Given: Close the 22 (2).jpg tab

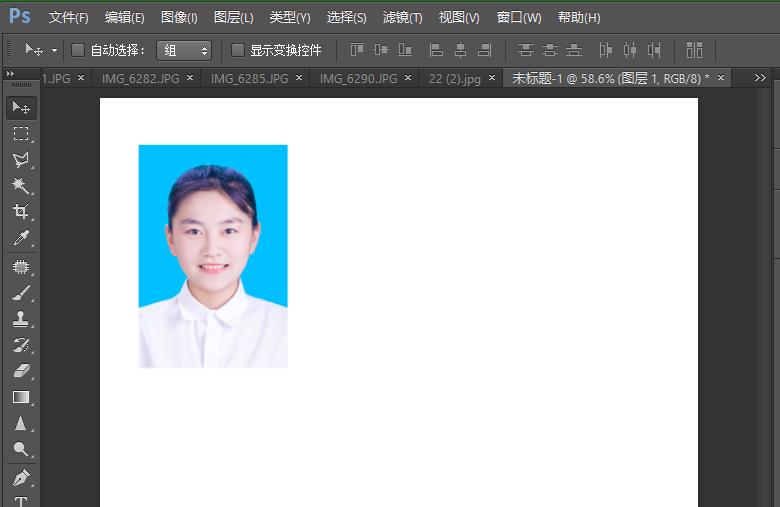Looking at the screenshot, I should [x=491, y=78].
